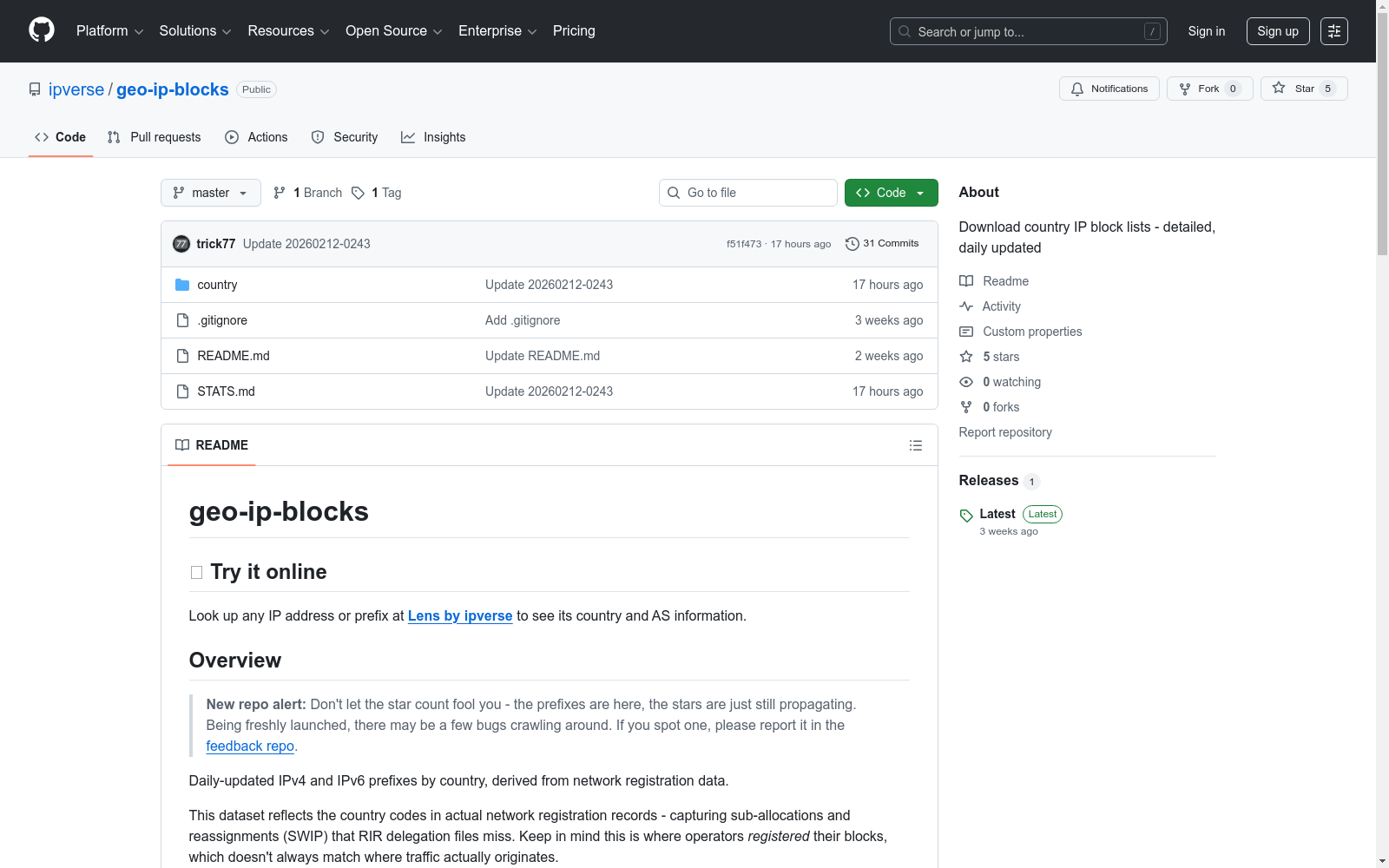Click the file icon beside STATS.md

(x=182, y=391)
